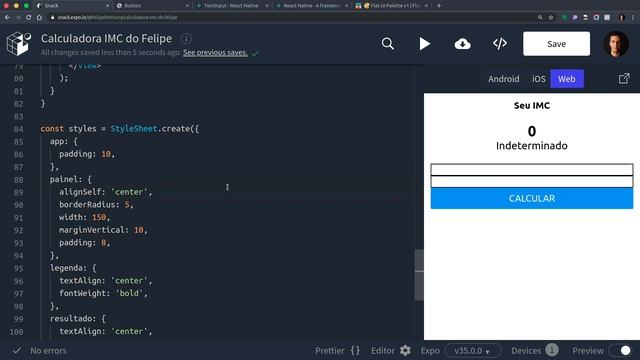Screen dimensions: 640x360
Task: Click line number 88 in gutter
Action: (18, 180)
